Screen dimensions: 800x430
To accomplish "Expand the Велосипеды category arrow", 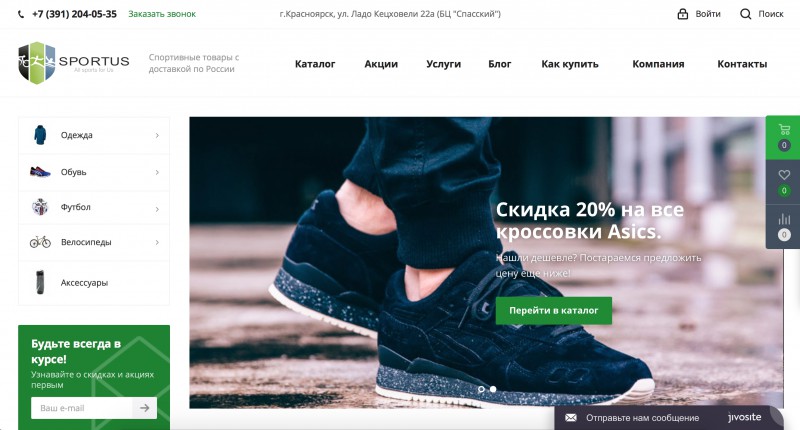I will (x=157, y=242).
